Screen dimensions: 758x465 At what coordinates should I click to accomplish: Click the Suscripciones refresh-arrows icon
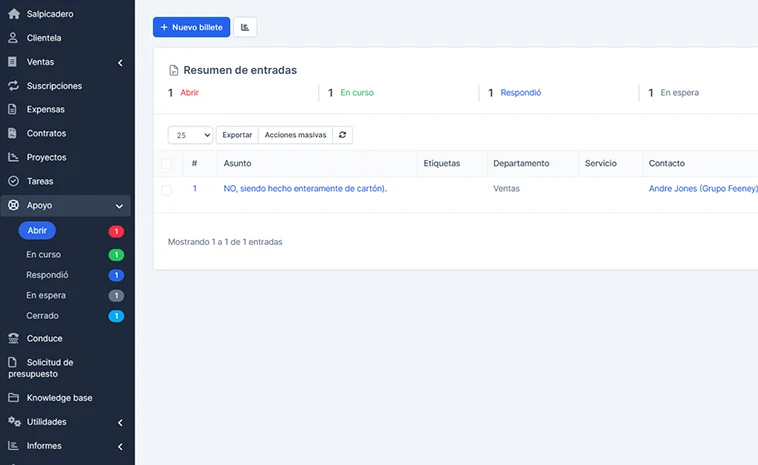(x=14, y=86)
